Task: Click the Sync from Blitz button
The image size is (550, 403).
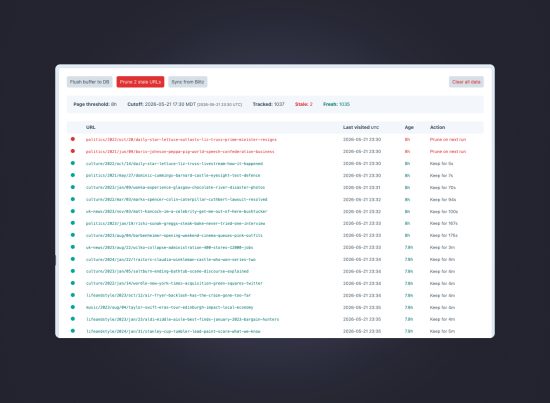Action: (188, 82)
